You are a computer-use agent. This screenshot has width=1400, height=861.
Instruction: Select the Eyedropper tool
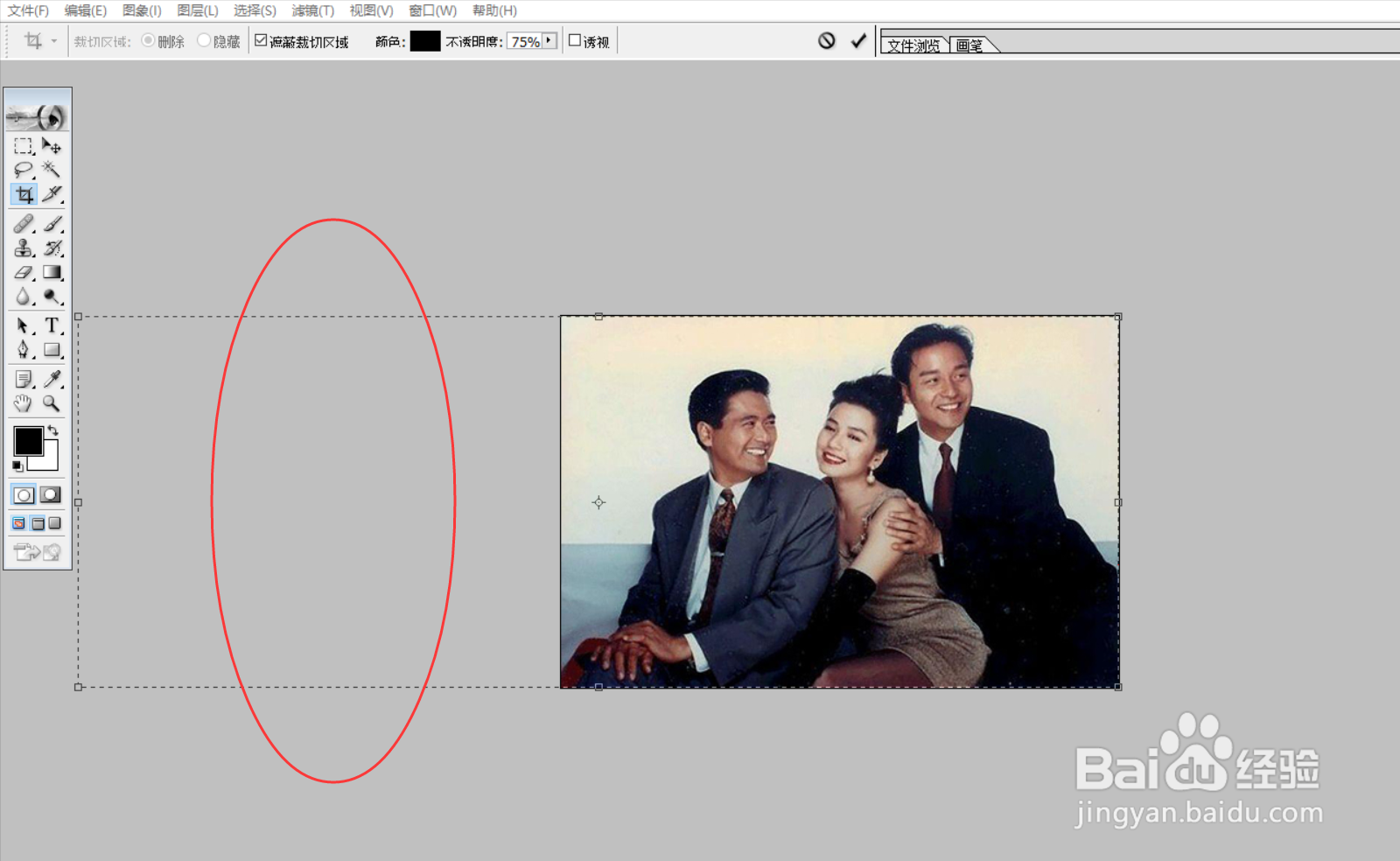(52, 379)
